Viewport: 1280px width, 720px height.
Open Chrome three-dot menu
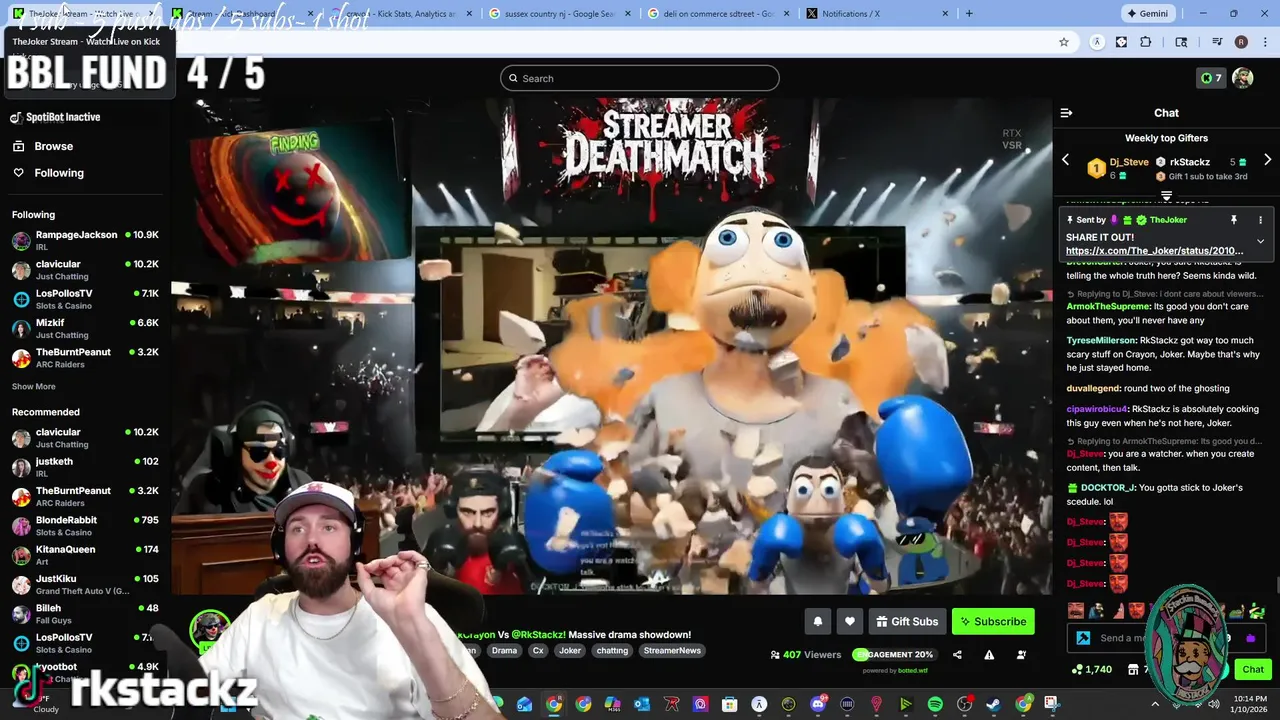[1265, 42]
